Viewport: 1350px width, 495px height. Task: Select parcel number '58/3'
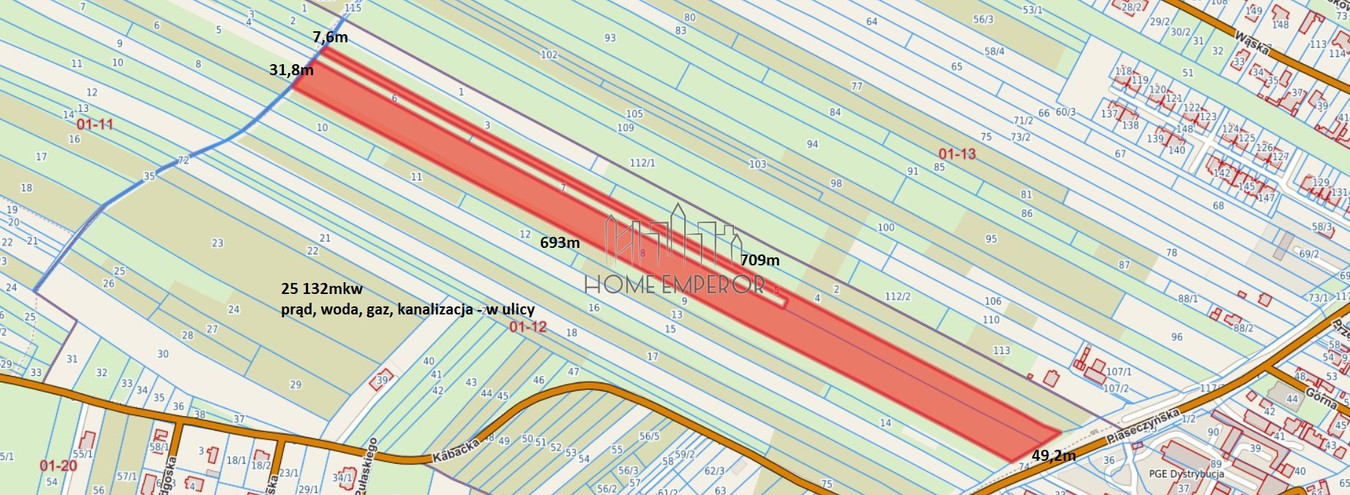click(x=1323, y=227)
